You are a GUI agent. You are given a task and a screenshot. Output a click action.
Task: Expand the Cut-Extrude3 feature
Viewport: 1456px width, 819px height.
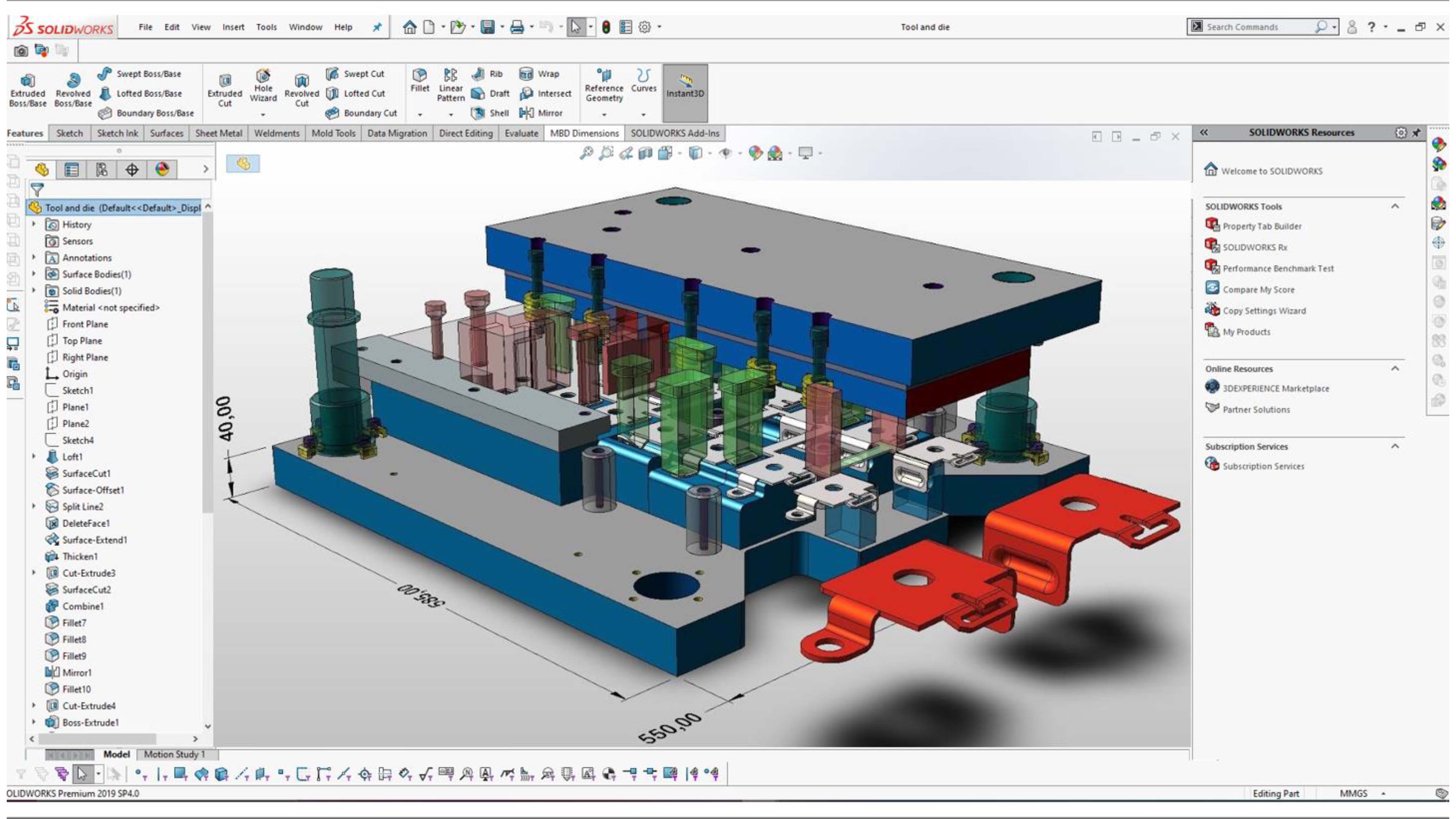[34, 573]
